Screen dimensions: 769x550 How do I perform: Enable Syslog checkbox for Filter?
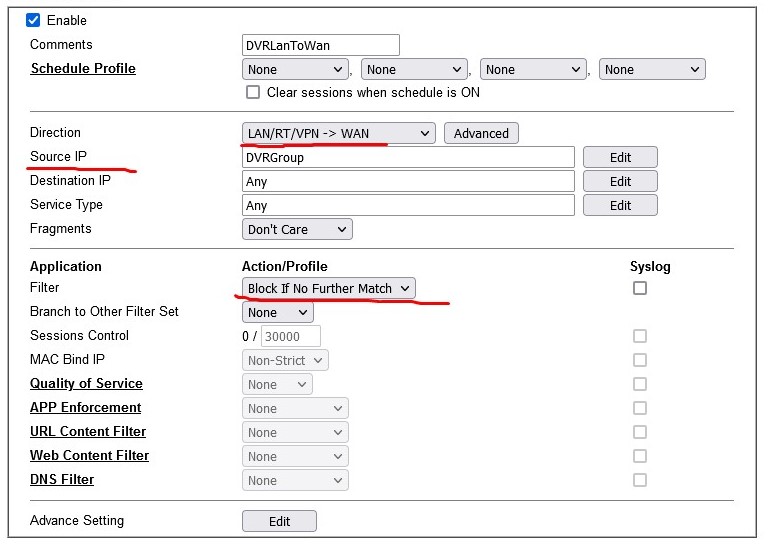pos(640,288)
